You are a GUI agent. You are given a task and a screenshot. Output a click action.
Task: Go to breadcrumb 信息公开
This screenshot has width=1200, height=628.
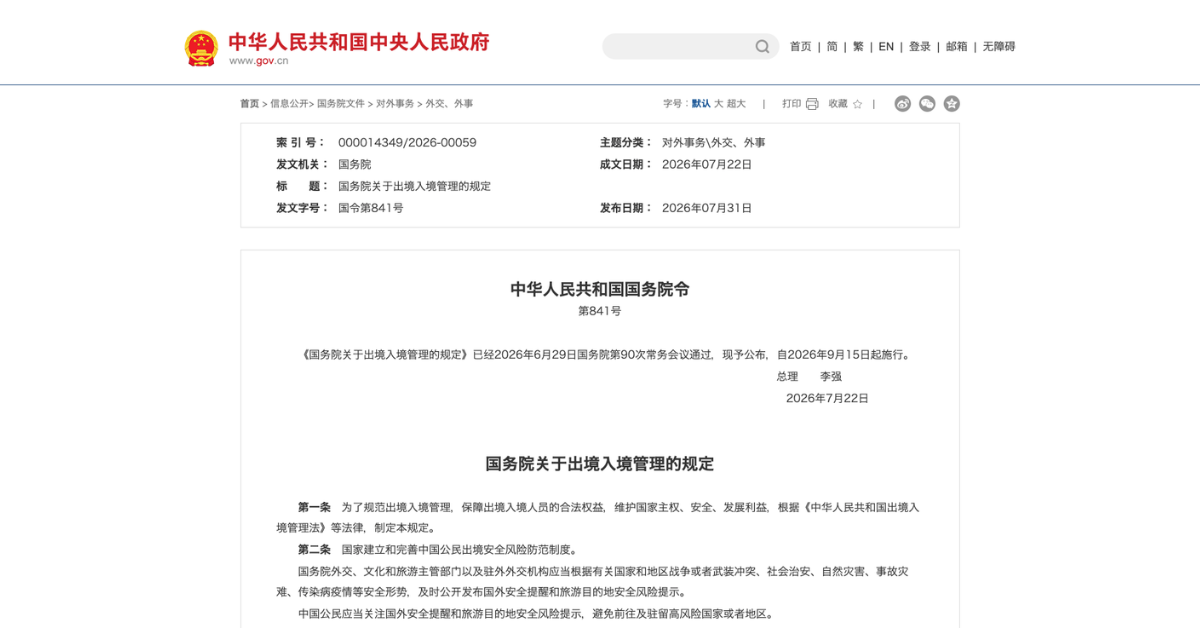coord(289,104)
